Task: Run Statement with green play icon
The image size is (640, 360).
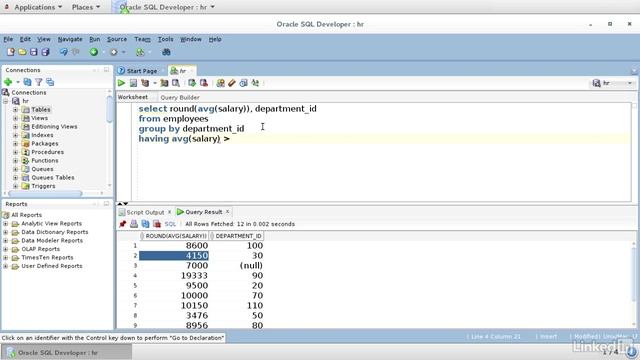Action: [x=121, y=83]
